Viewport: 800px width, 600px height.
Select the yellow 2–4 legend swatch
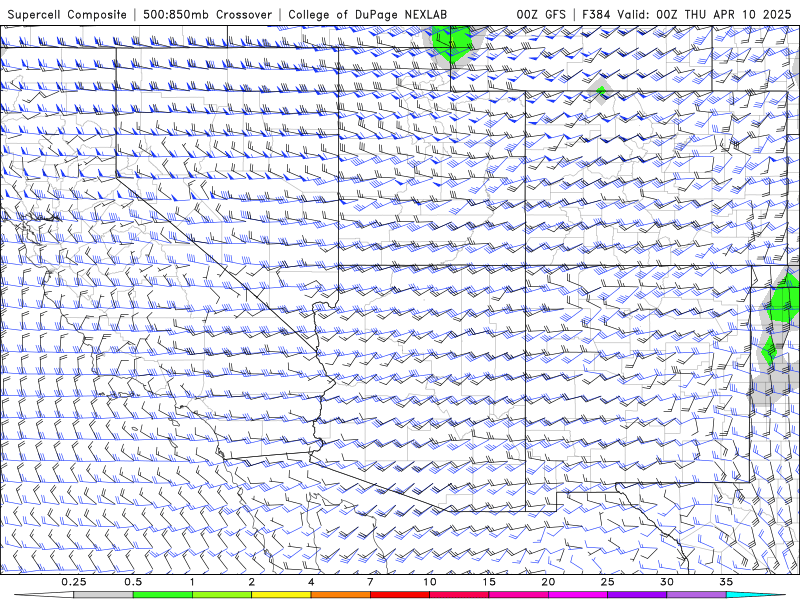[281, 595]
